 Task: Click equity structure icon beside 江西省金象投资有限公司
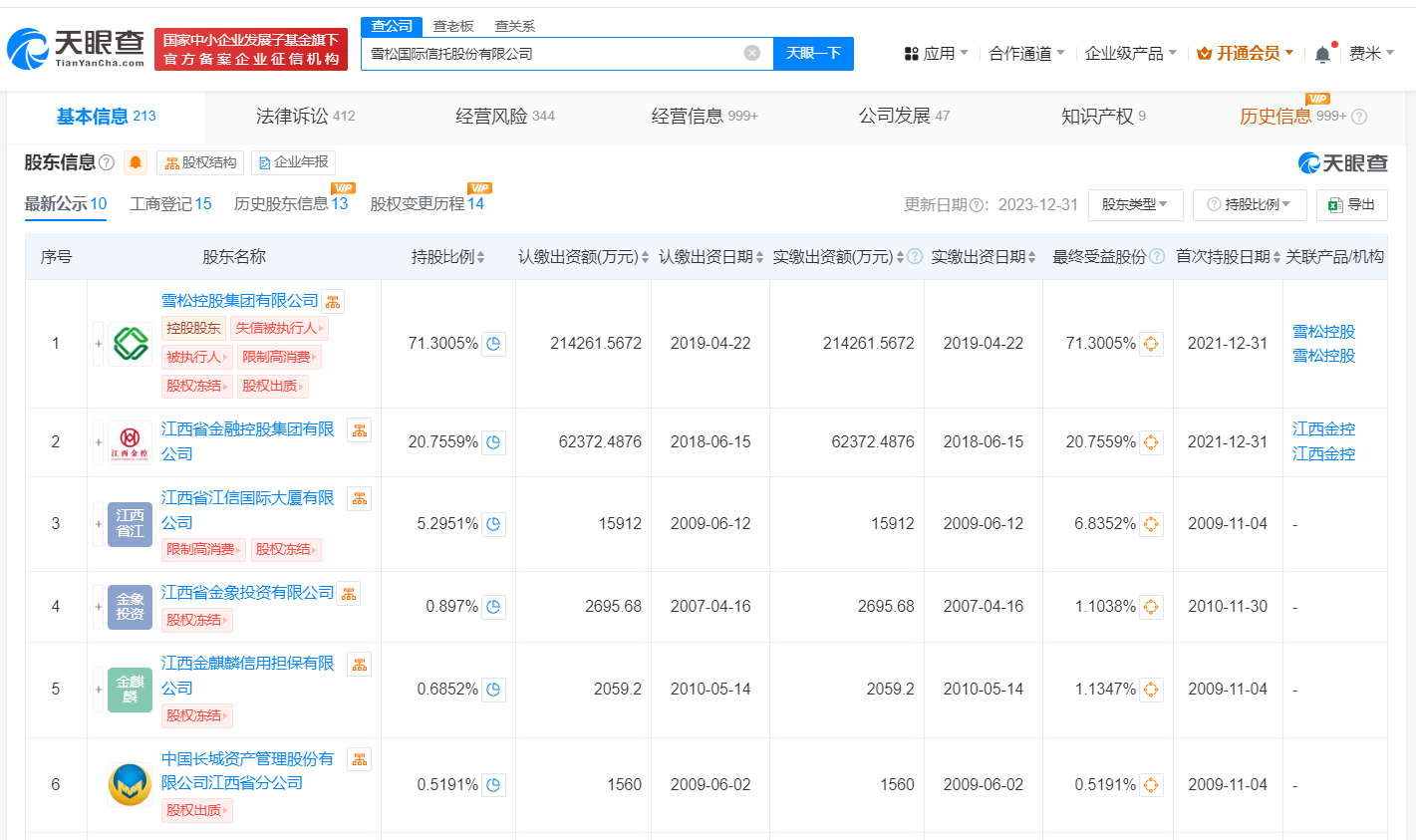point(349,594)
